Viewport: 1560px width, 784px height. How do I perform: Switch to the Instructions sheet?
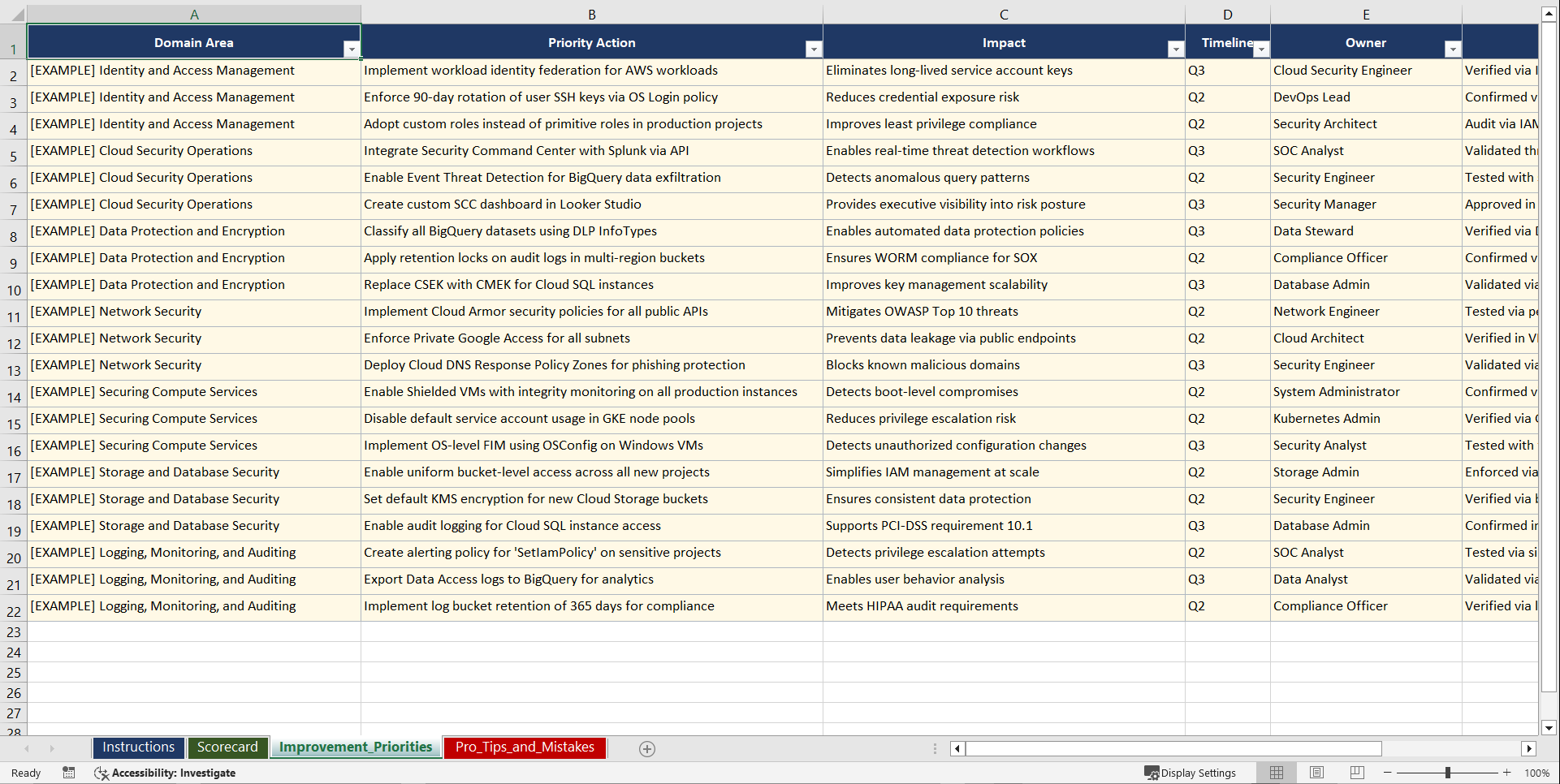138,747
